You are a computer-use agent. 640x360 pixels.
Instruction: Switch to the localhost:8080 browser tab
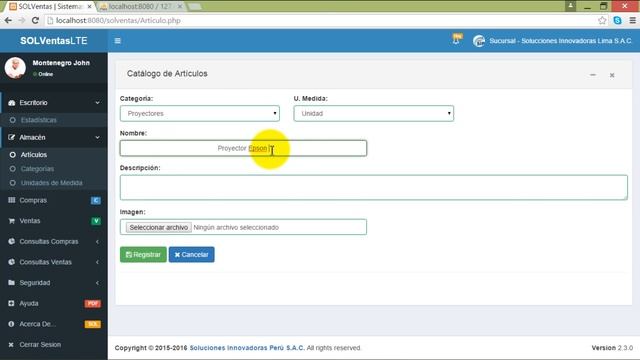coord(140,7)
